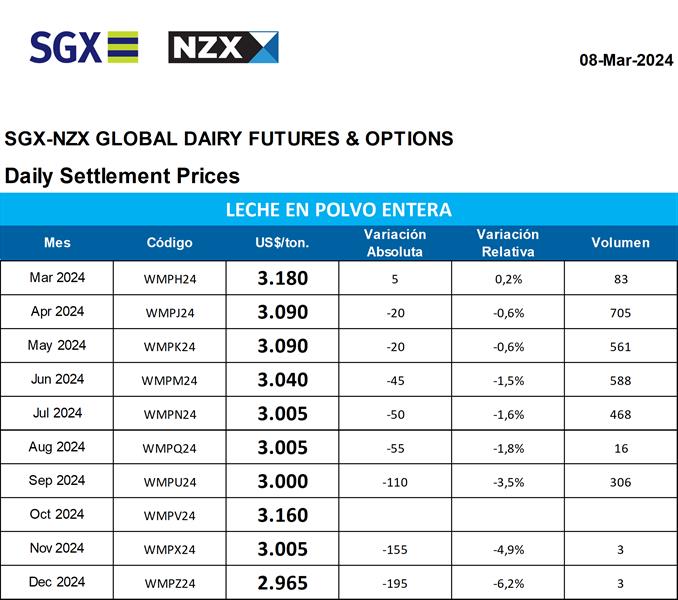Click contract code WMPN24
The image size is (678, 600).
(x=169, y=414)
